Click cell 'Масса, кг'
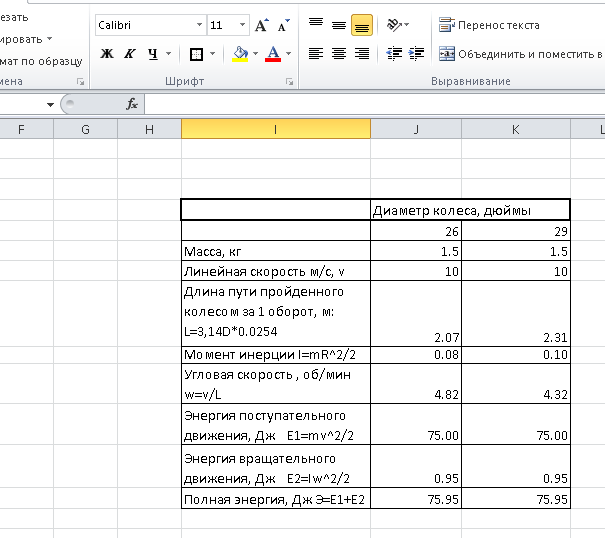Image resolution: width=605 pixels, height=538 pixels. coord(275,251)
